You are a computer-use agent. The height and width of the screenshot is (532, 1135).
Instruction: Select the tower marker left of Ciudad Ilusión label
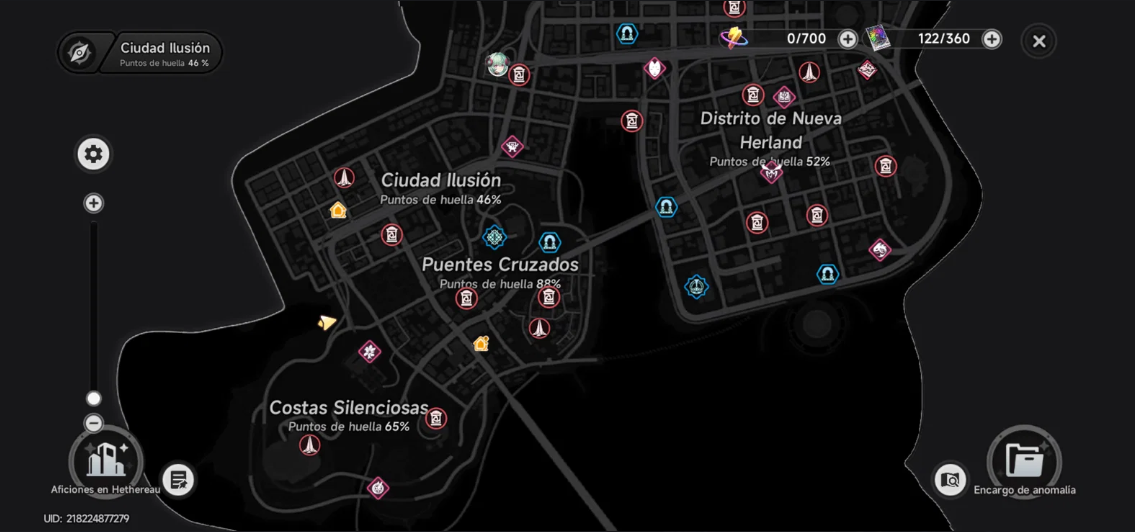click(x=345, y=177)
